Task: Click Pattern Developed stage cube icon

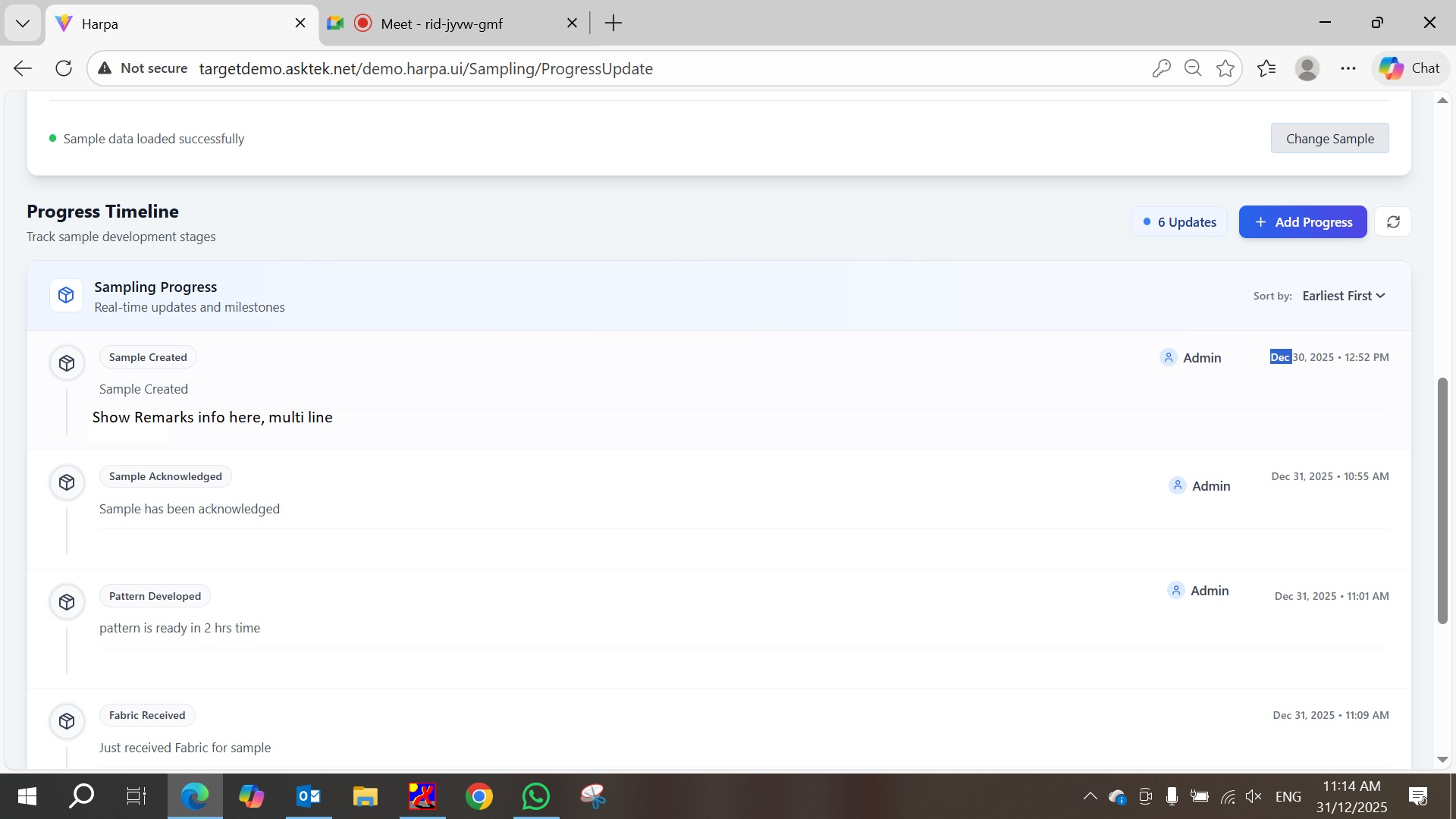Action: [67, 602]
